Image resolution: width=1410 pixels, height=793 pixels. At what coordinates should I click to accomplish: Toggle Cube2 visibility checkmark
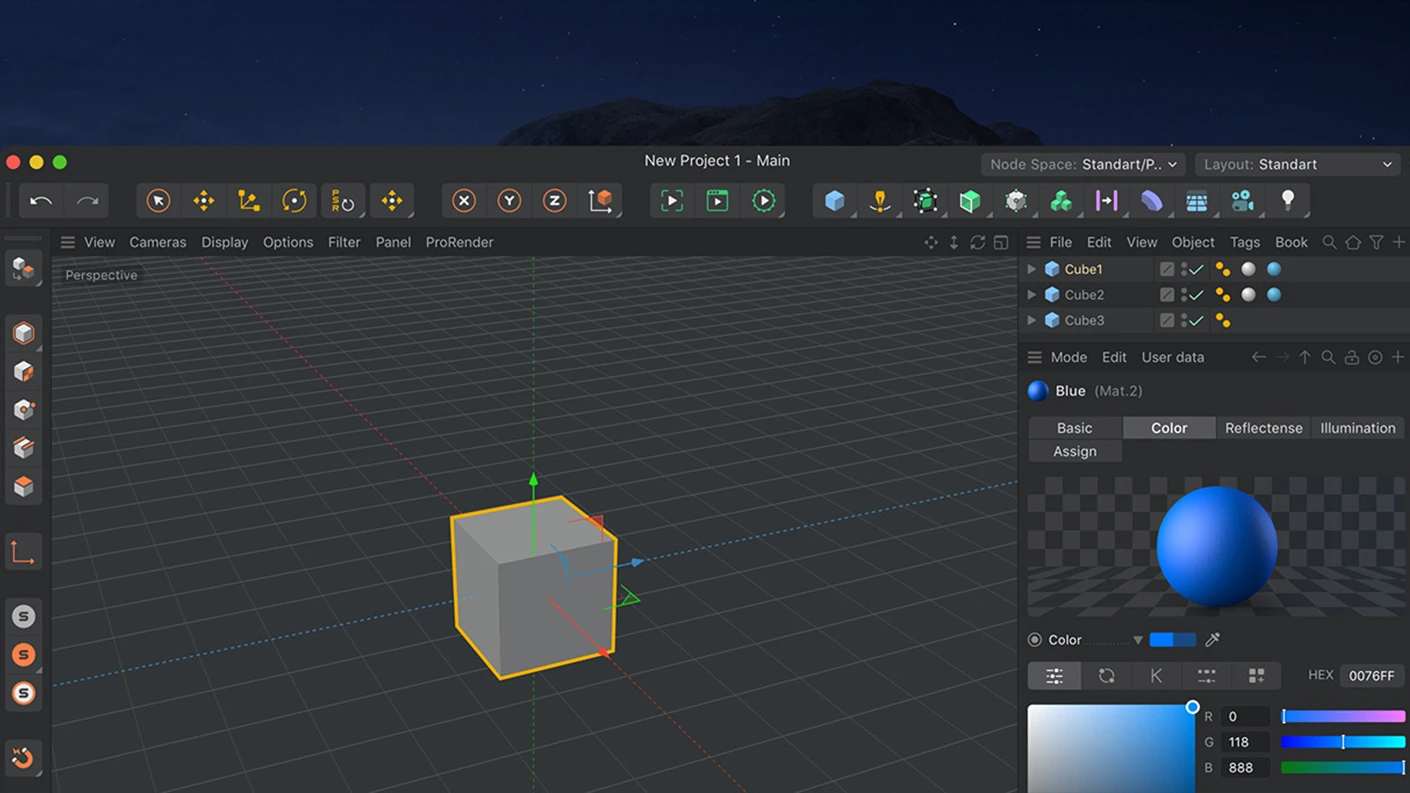click(1196, 295)
